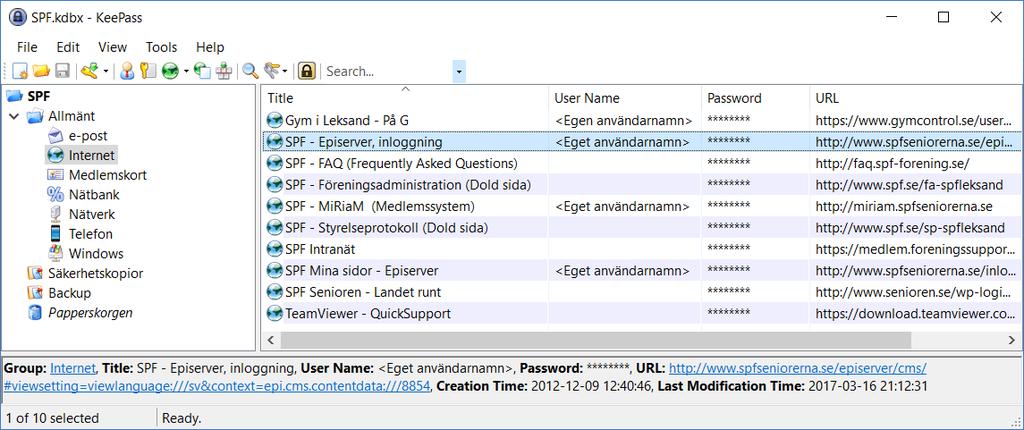Open the File menu

pyautogui.click(x=27, y=47)
